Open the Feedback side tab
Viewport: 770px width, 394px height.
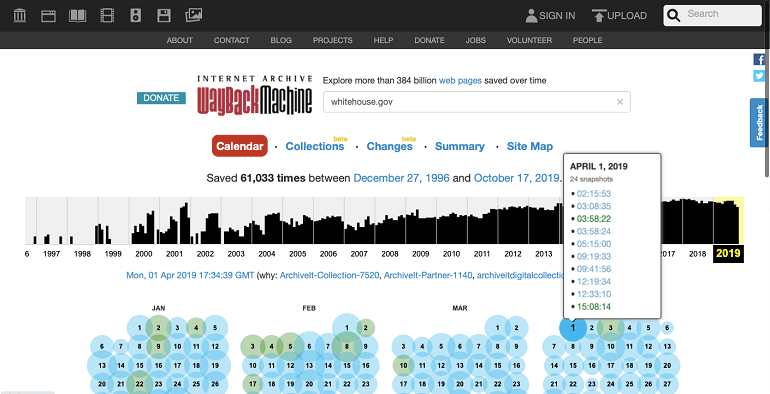(759, 122)
